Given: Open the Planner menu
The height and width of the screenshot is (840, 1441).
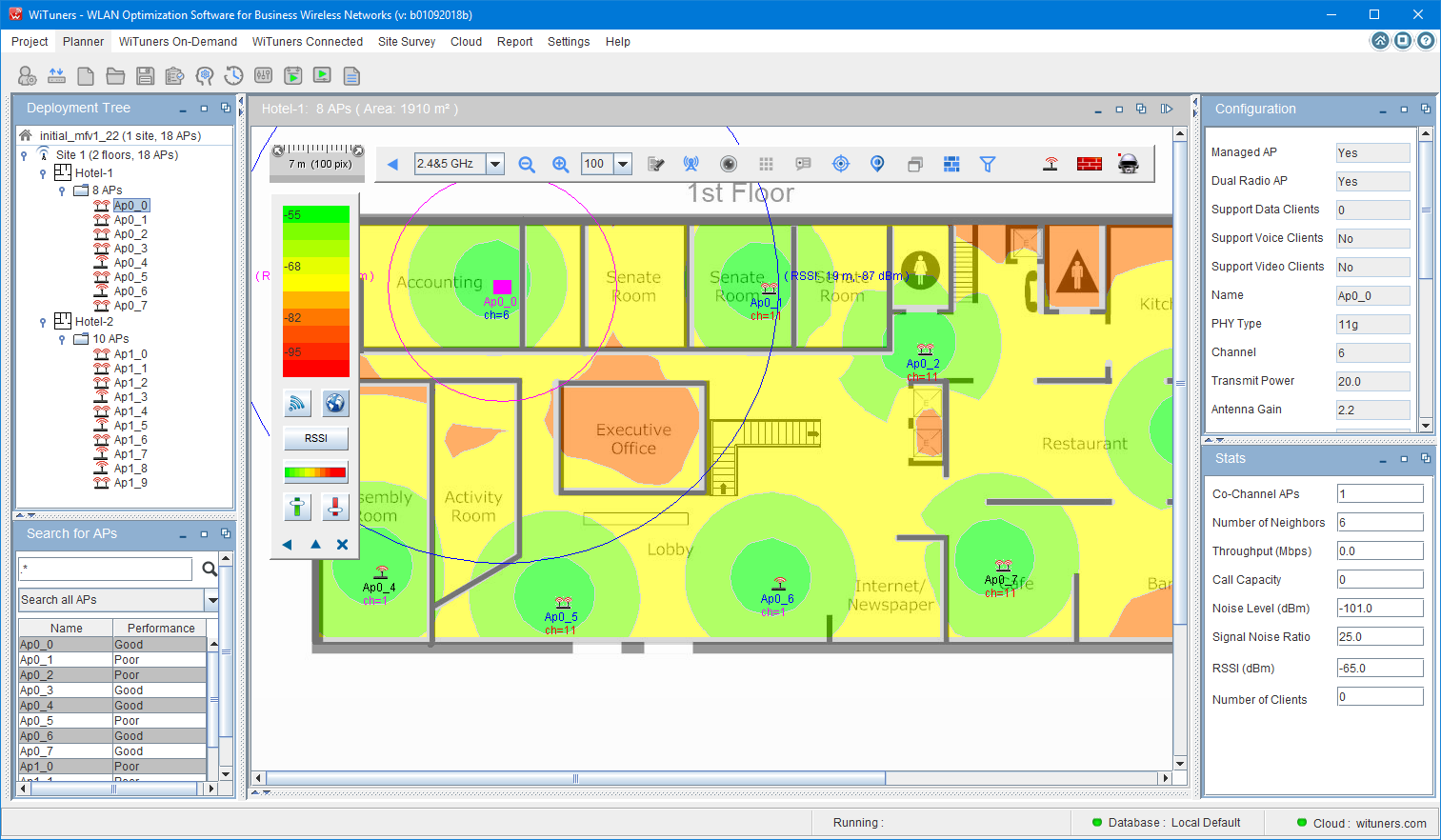Looking at the screenshot, I should (84, 42).
